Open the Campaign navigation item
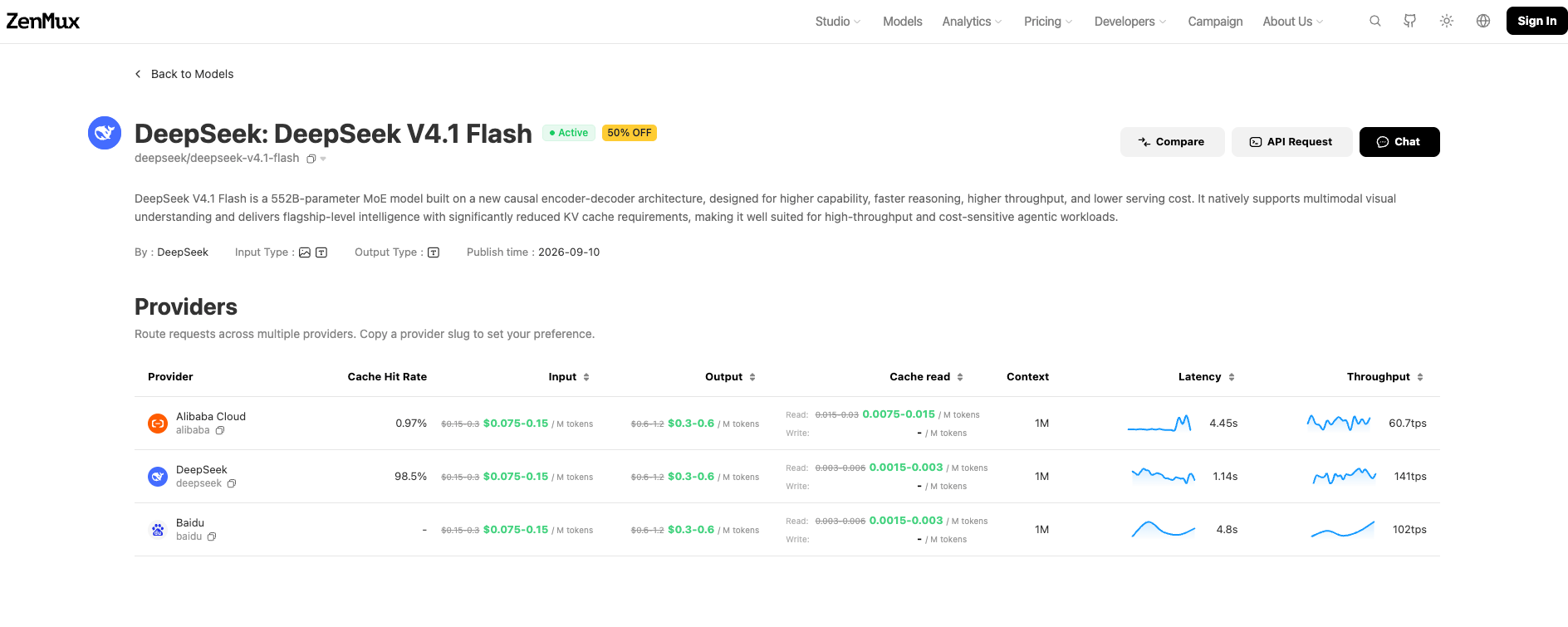Screen dimensions: 1568x627 pos(1215,22)
